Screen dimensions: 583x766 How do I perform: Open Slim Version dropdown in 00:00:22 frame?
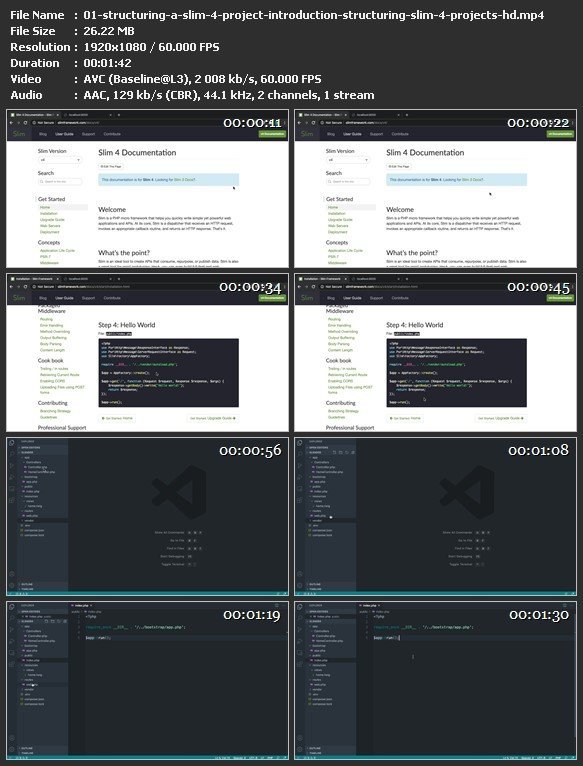pos(348,160)
